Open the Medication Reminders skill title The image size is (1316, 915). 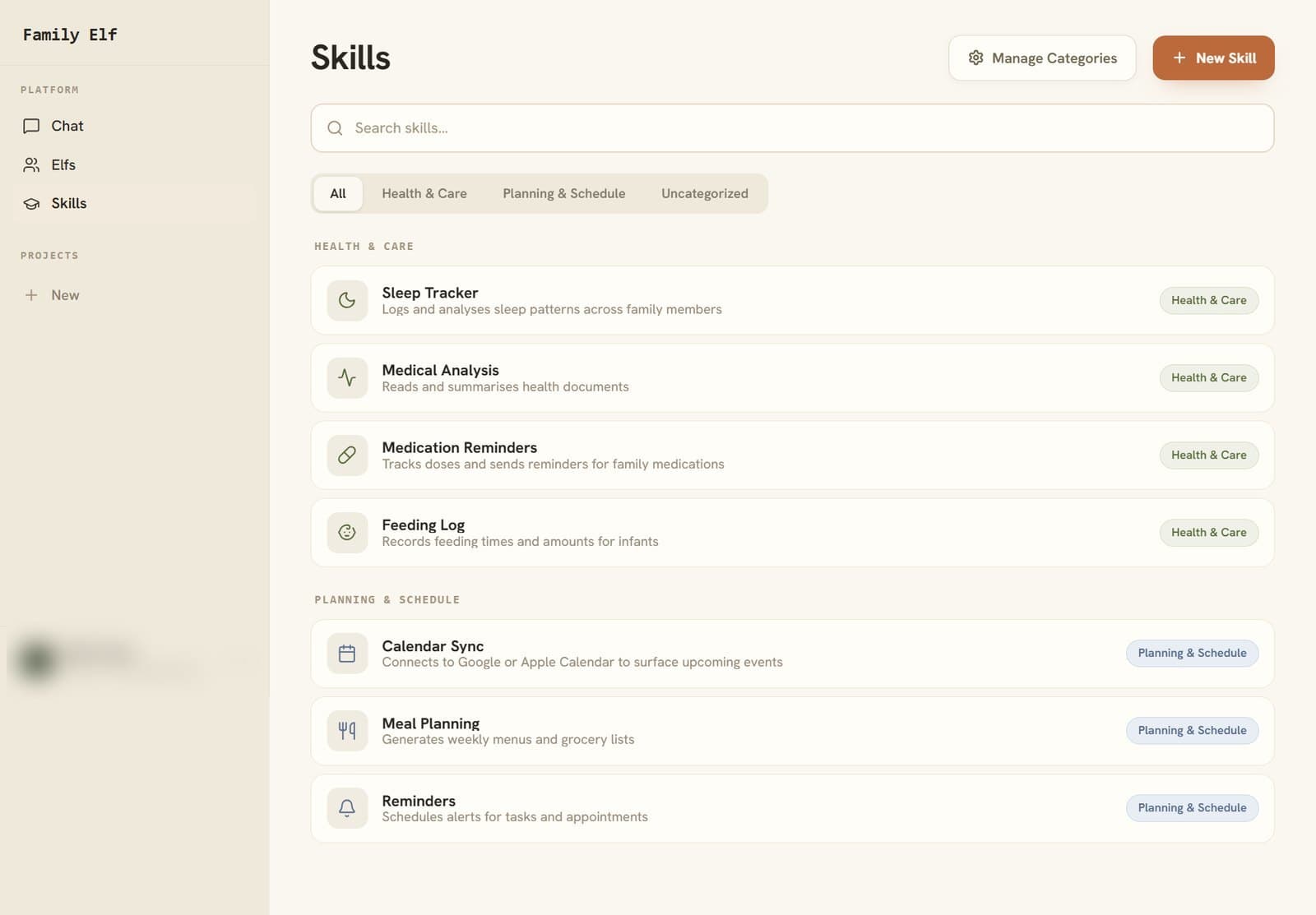(459, 447)
